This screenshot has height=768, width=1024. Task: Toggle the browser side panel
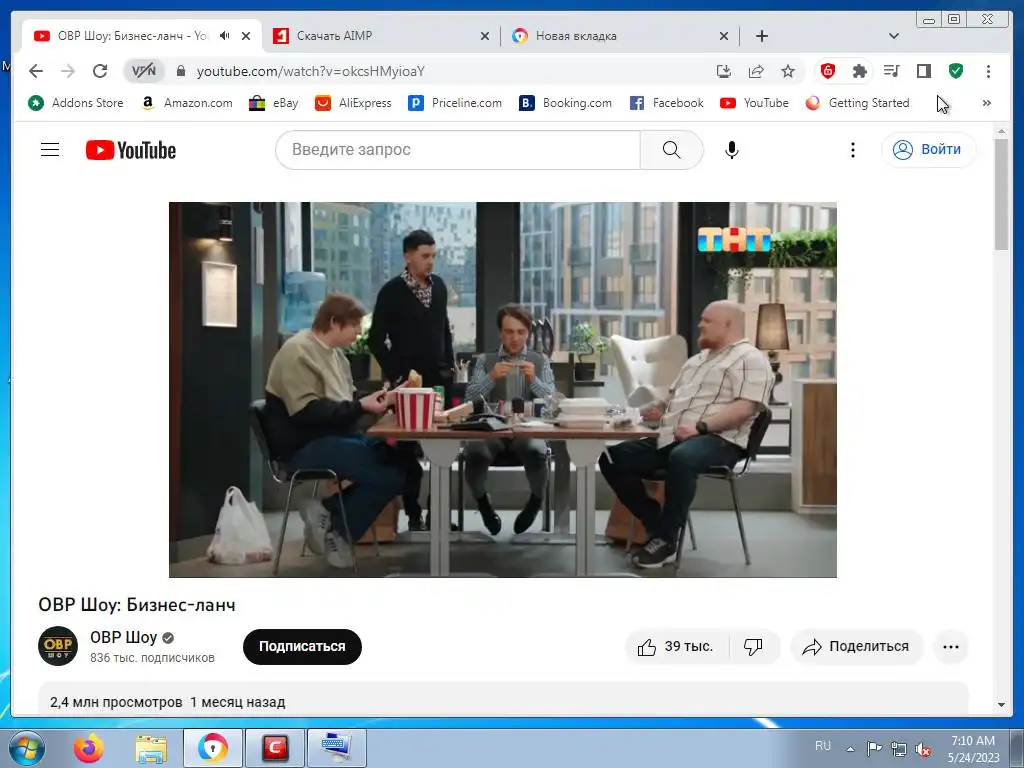click(923, 71)
